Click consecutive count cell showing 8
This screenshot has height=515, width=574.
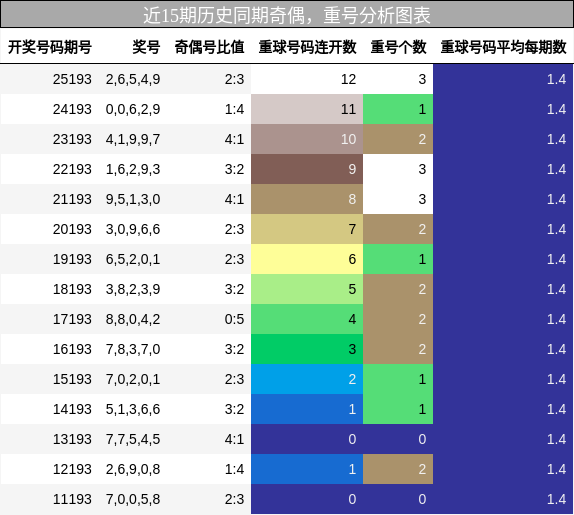point(307,199)
